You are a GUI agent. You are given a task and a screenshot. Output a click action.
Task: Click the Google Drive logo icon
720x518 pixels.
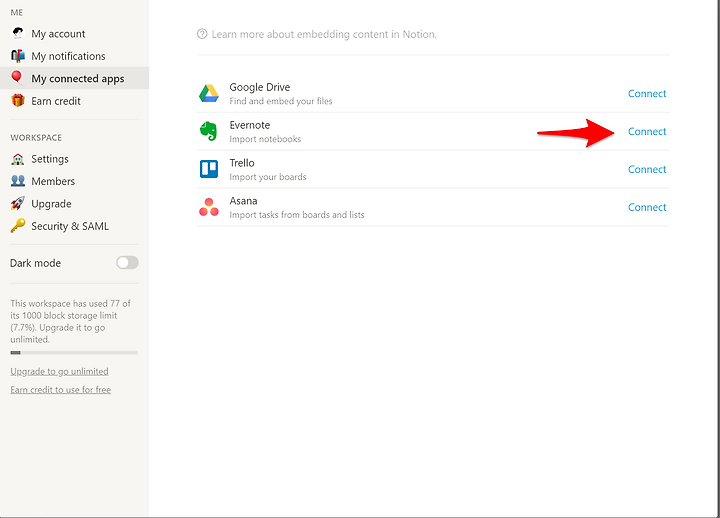(x=209, y=94)
